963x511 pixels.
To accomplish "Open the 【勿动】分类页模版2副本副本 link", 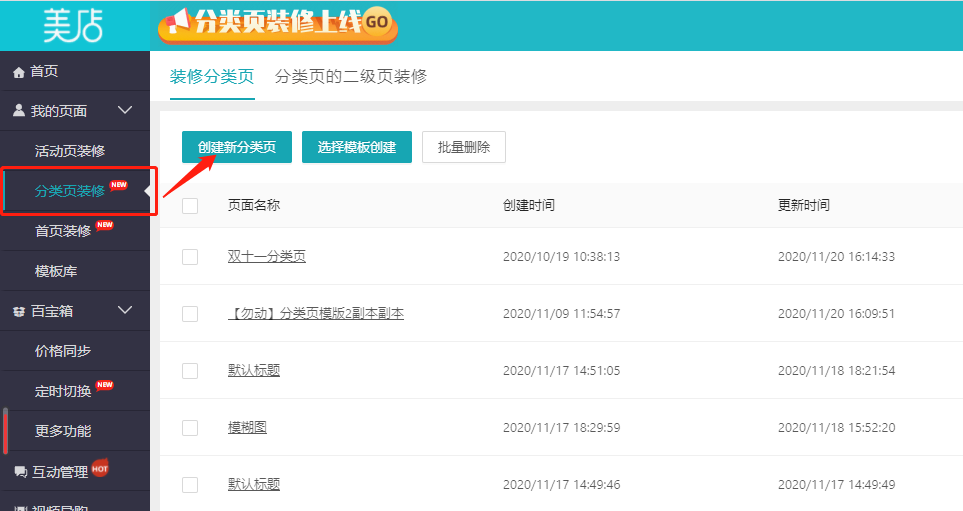I will pyautogui.click(x=316, y=313).
